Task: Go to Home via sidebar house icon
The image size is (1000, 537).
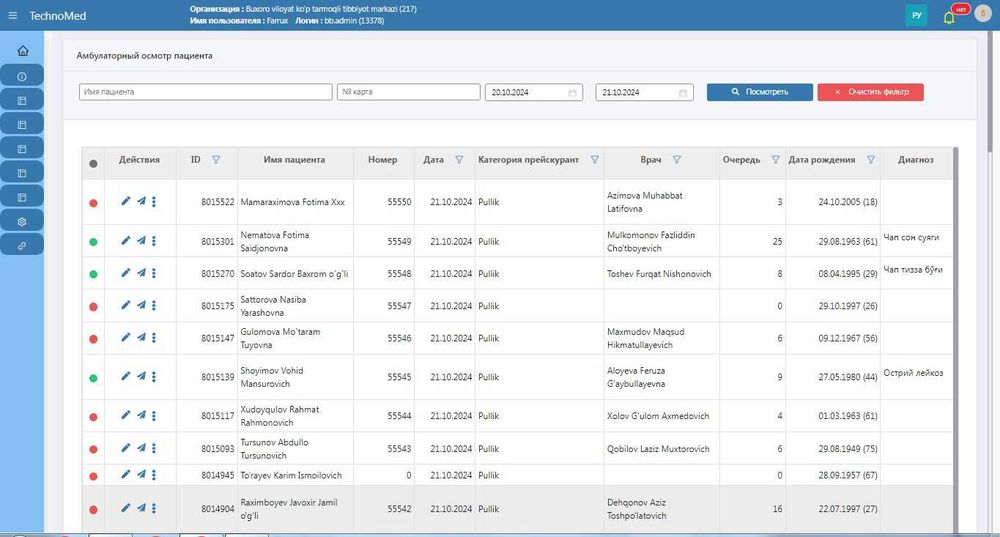Action: tap(22, 51)
